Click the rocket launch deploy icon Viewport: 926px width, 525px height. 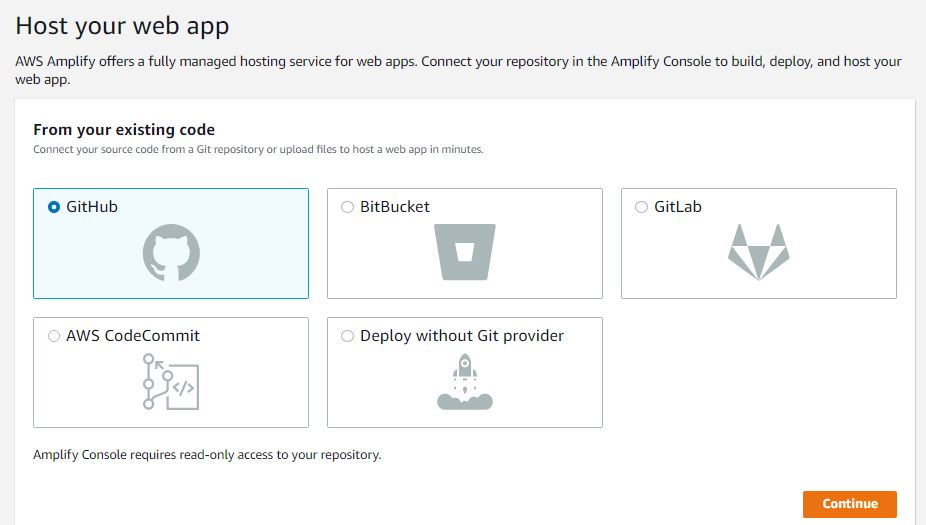coord(465,381)
